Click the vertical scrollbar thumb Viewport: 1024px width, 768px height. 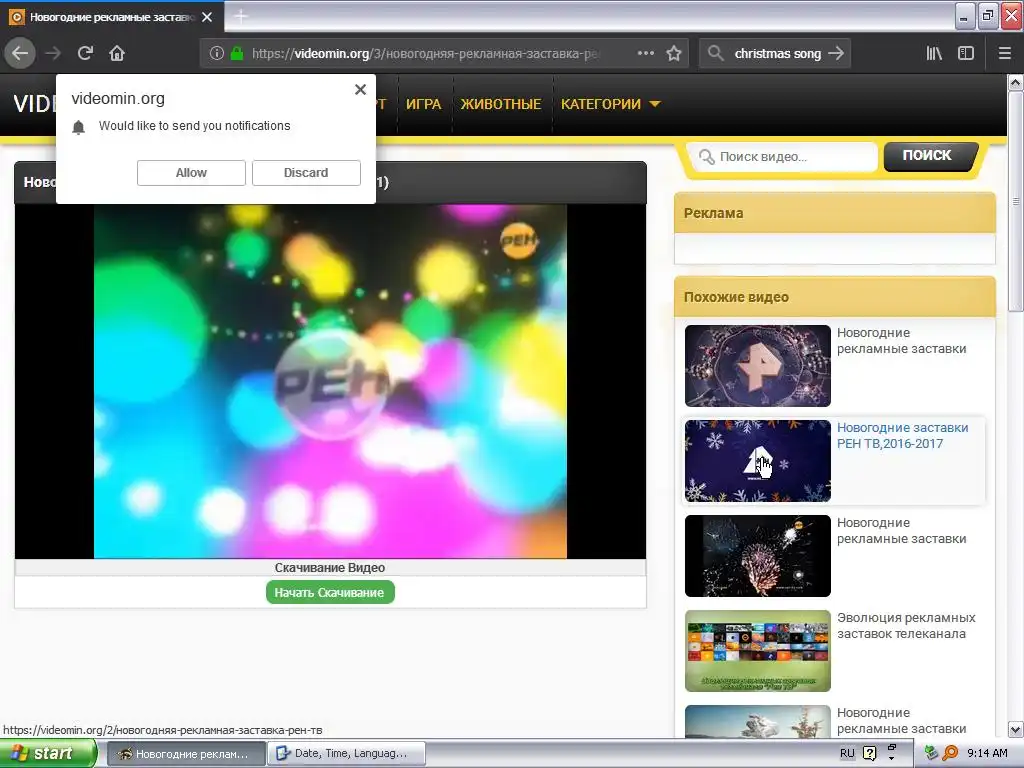[1016, 201]
